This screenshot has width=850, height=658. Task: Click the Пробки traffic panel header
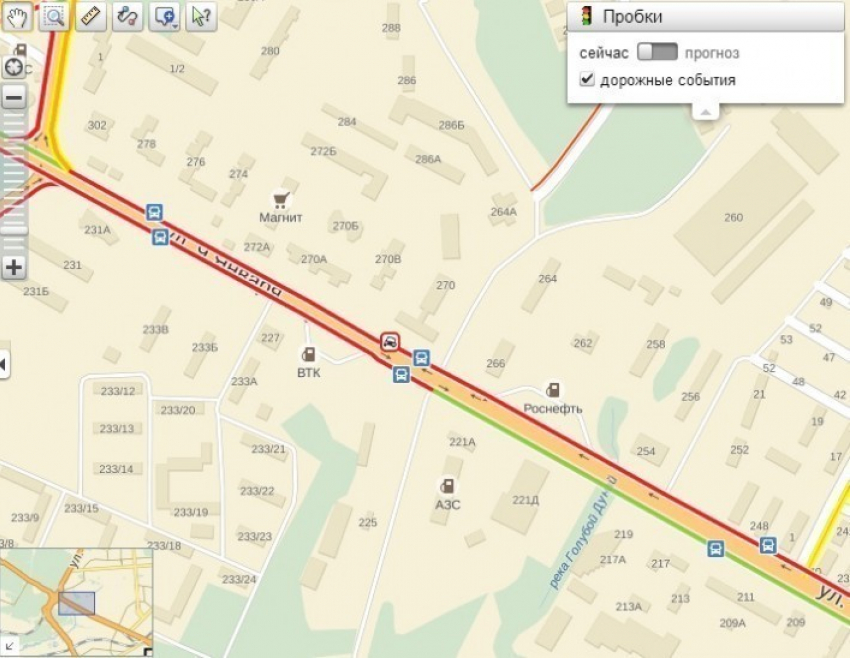coord(706,17)
